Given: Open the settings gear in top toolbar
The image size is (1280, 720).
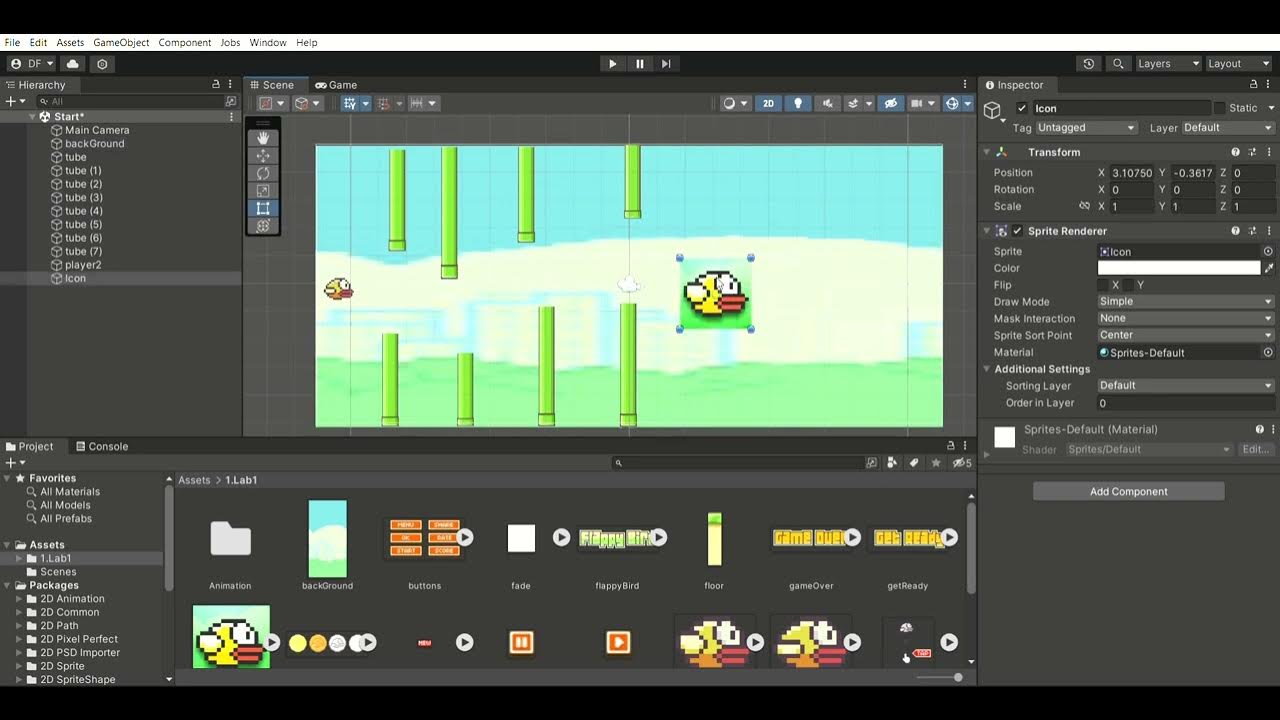Looking at the screenshot, I should tap(102, 64).
